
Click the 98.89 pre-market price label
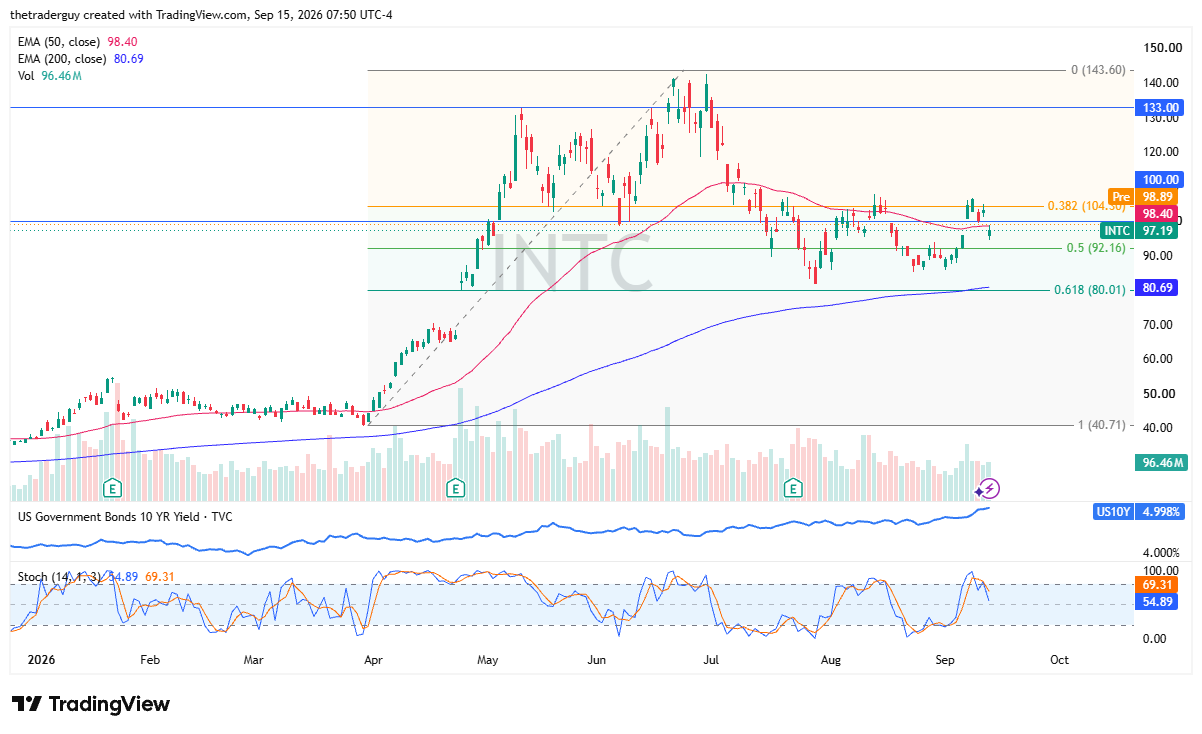point(1160,196)
